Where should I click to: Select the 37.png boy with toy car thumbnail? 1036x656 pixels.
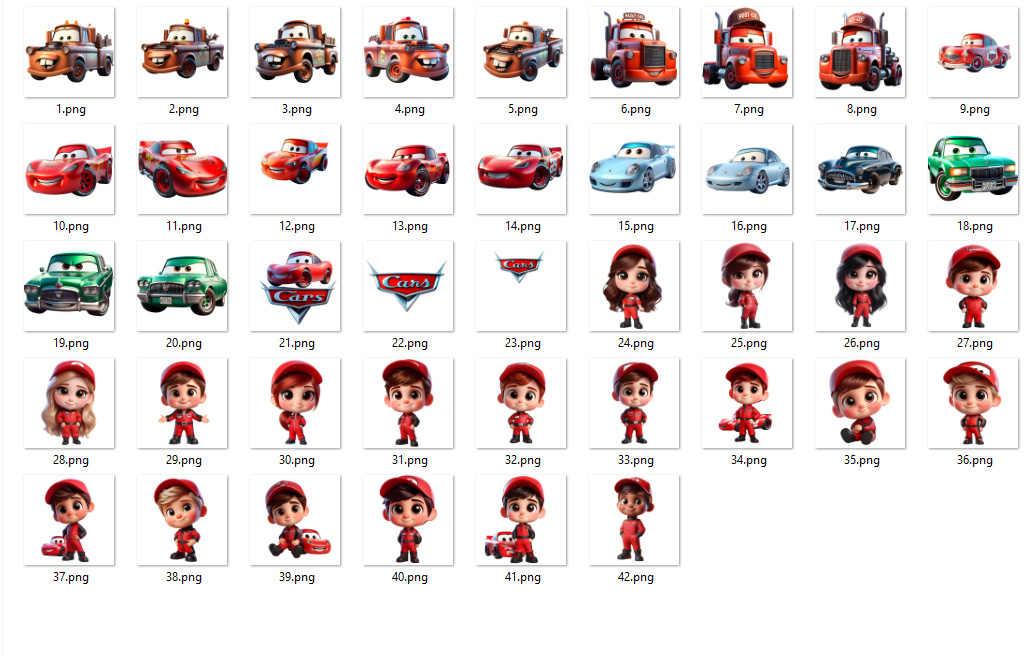(69, 520)
